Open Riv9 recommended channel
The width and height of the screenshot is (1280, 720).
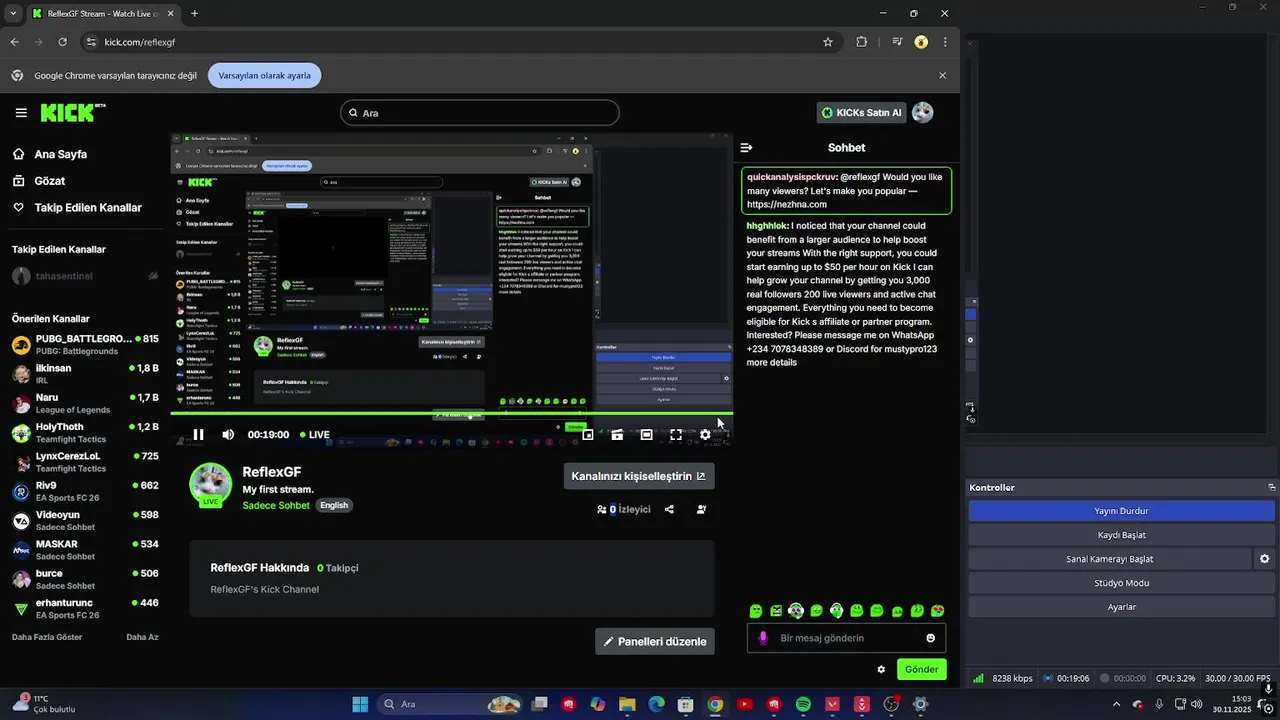85,491
